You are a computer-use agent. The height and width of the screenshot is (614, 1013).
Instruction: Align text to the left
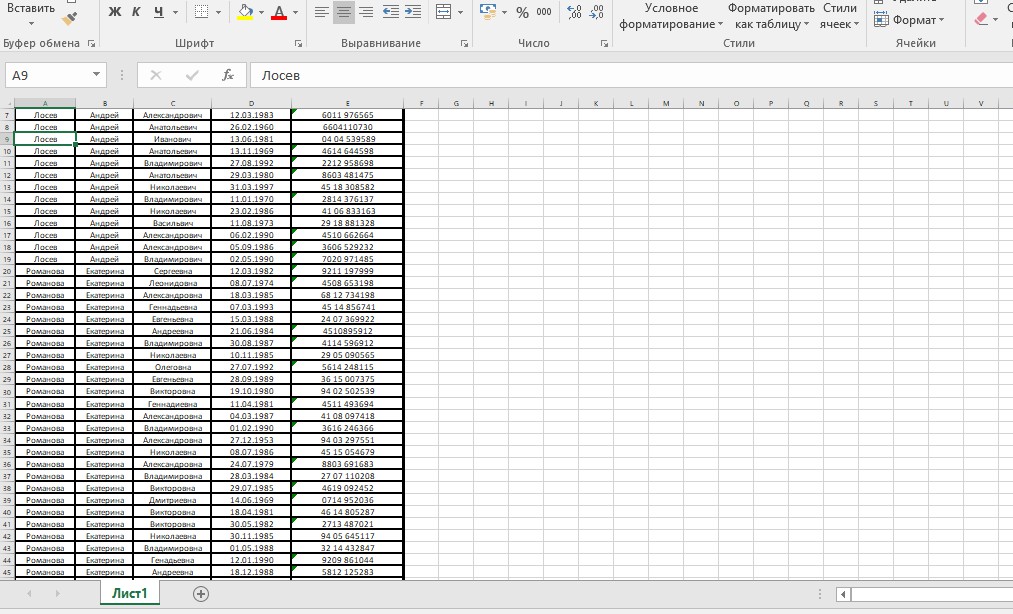(x=322, y=12)
